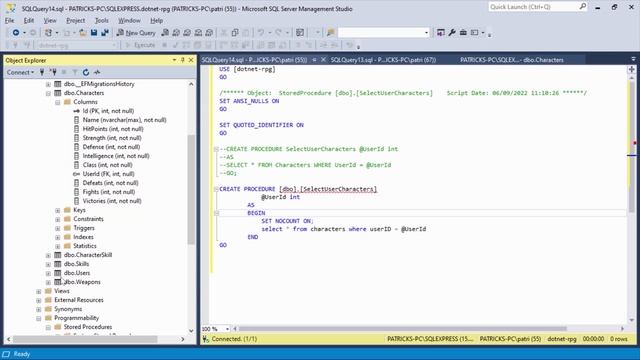Click the Analysis Services MDX Query icon

(x=176, y=33)
